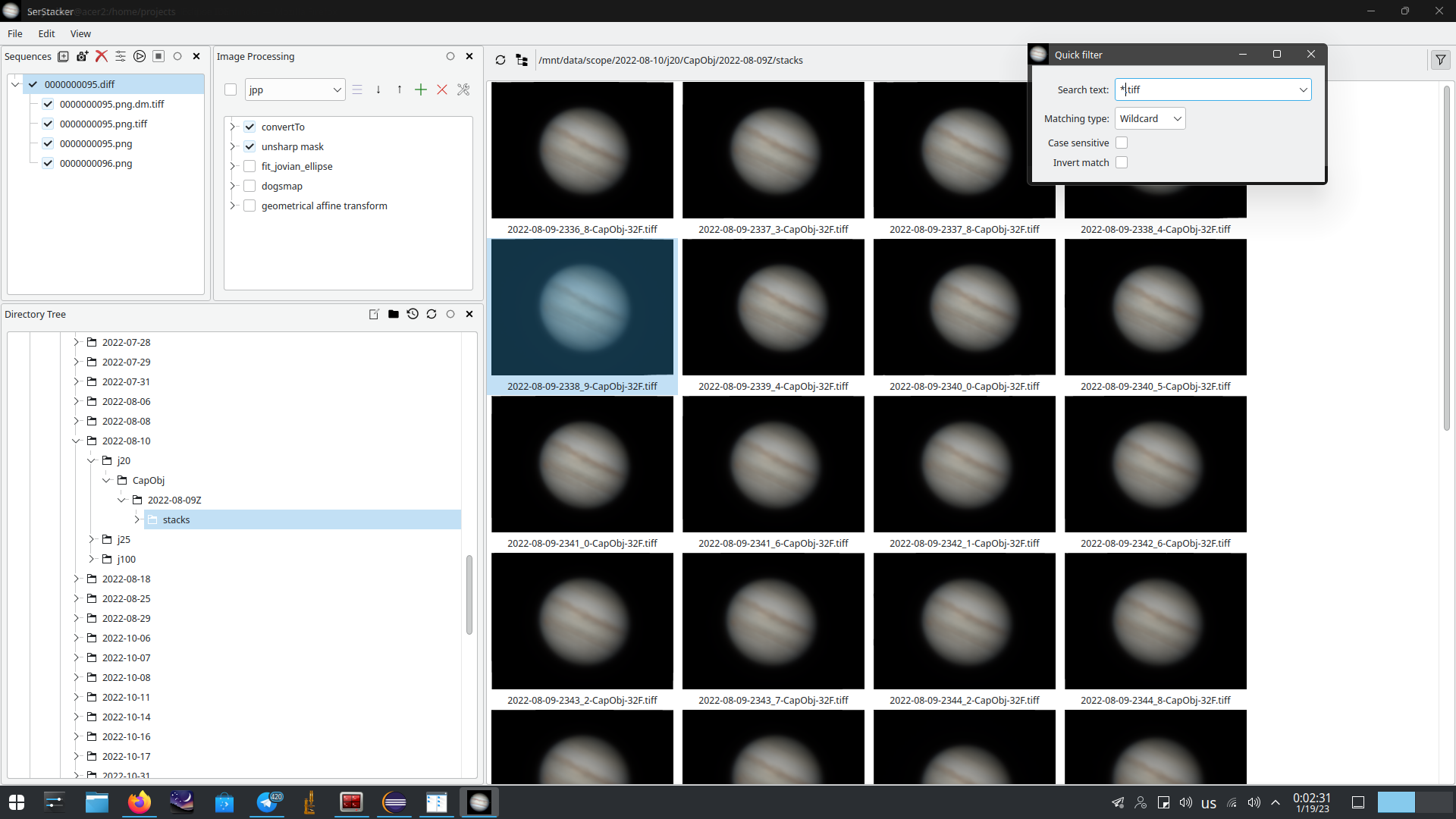Open the sliders options icon in Sequences panel
The width and height of the screenshot is (1456, 819).
click(120, 56)
